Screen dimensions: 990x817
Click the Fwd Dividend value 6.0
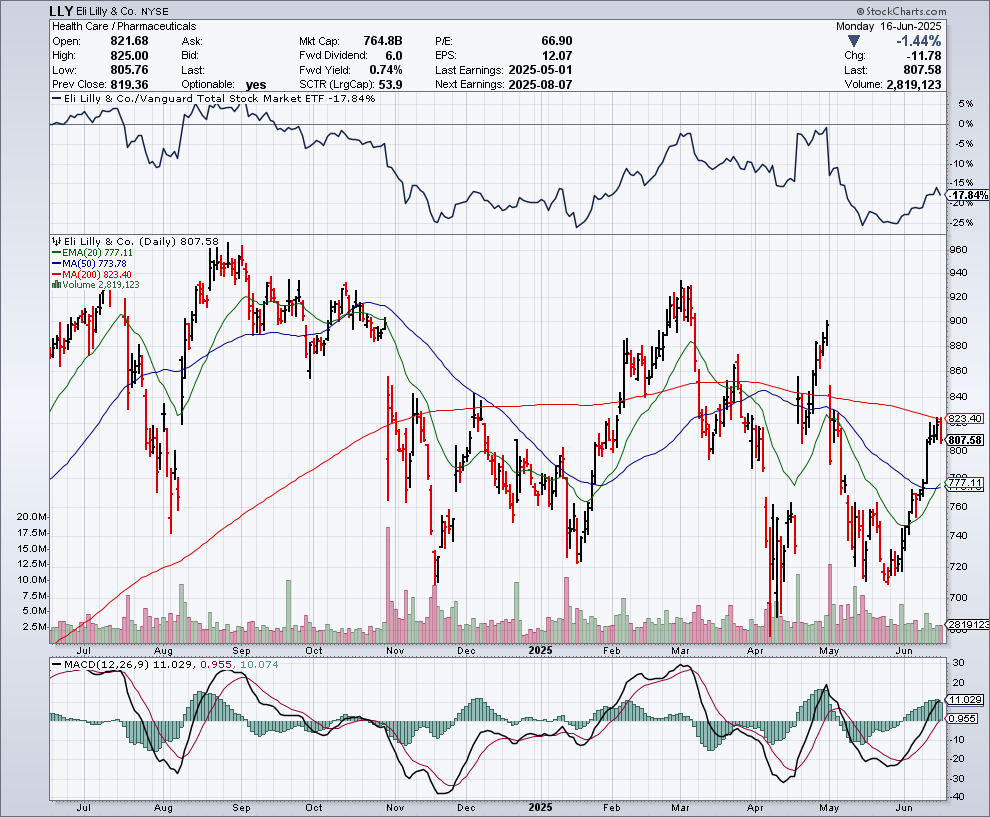tap(393, 56)
